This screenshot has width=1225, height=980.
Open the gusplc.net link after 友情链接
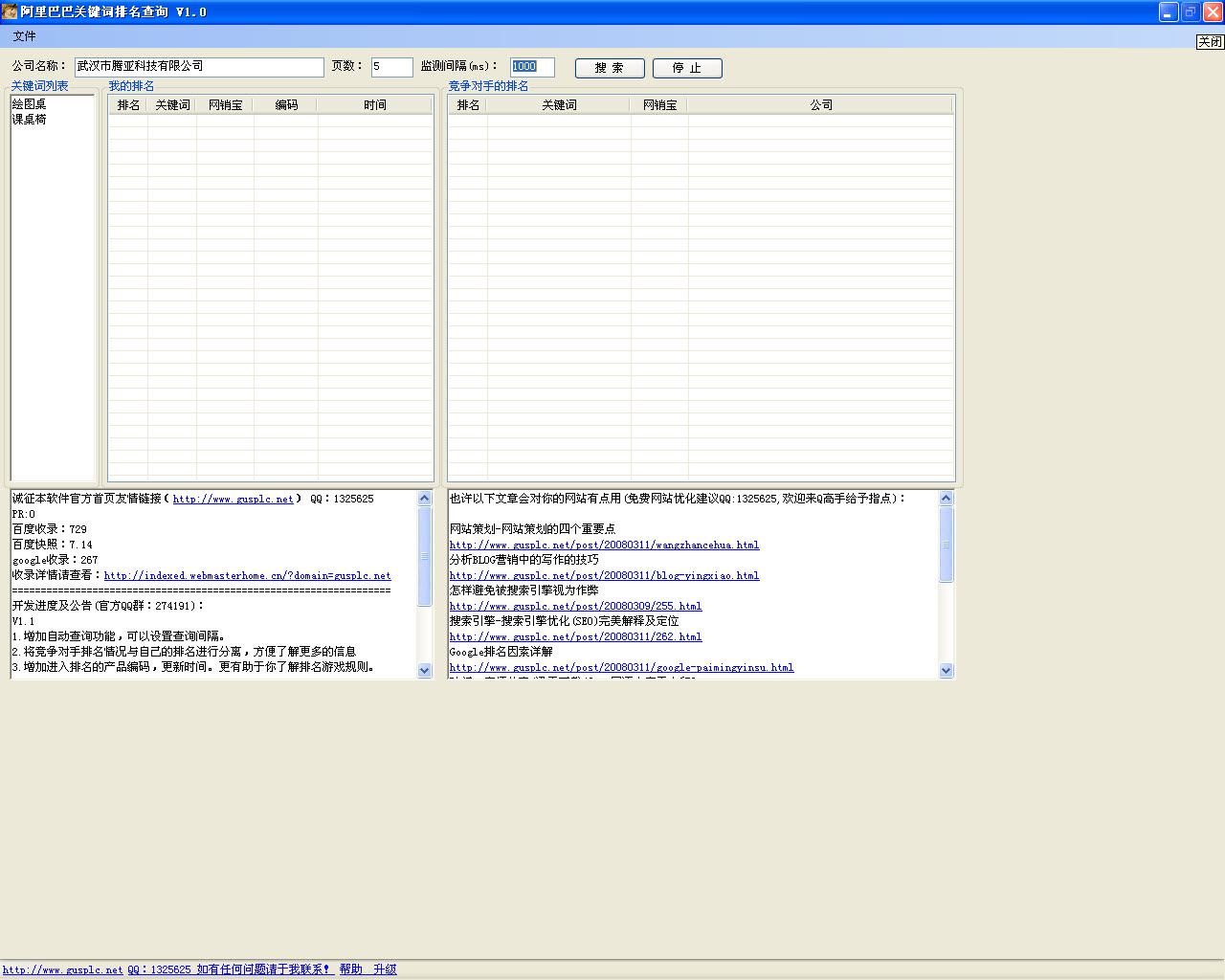tap(234, 500)
